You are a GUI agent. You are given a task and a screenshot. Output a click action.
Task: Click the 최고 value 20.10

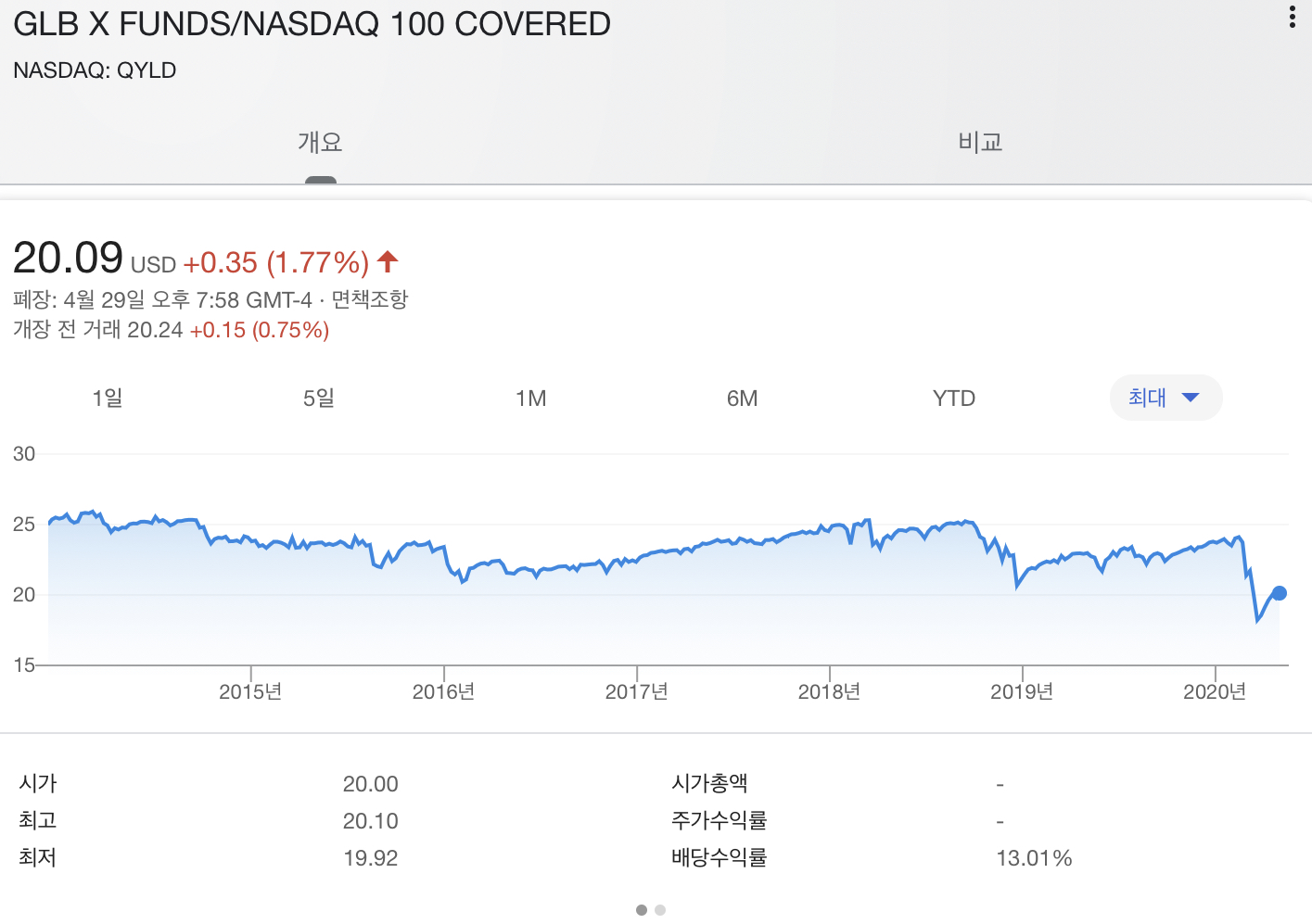(371, 821)
